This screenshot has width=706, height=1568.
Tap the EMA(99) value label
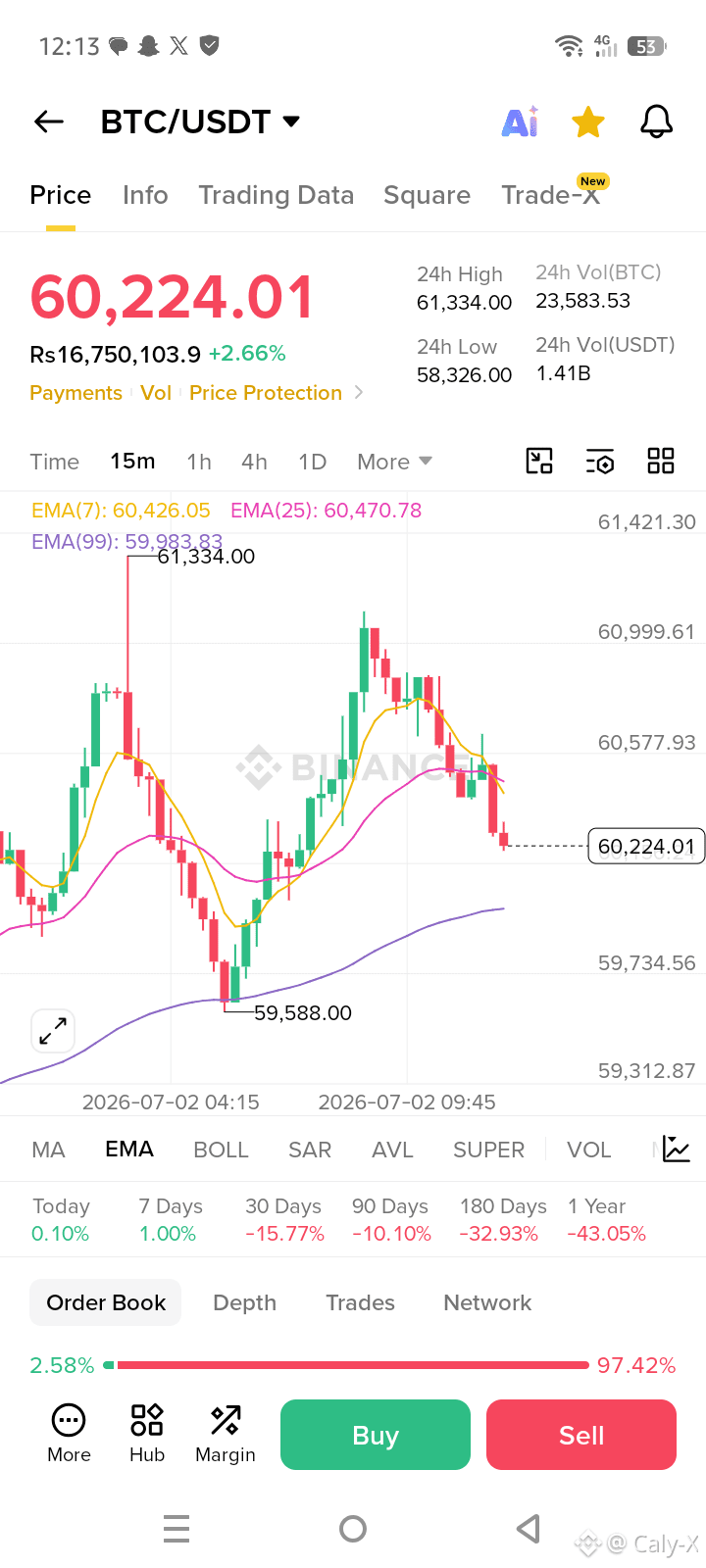127,542
